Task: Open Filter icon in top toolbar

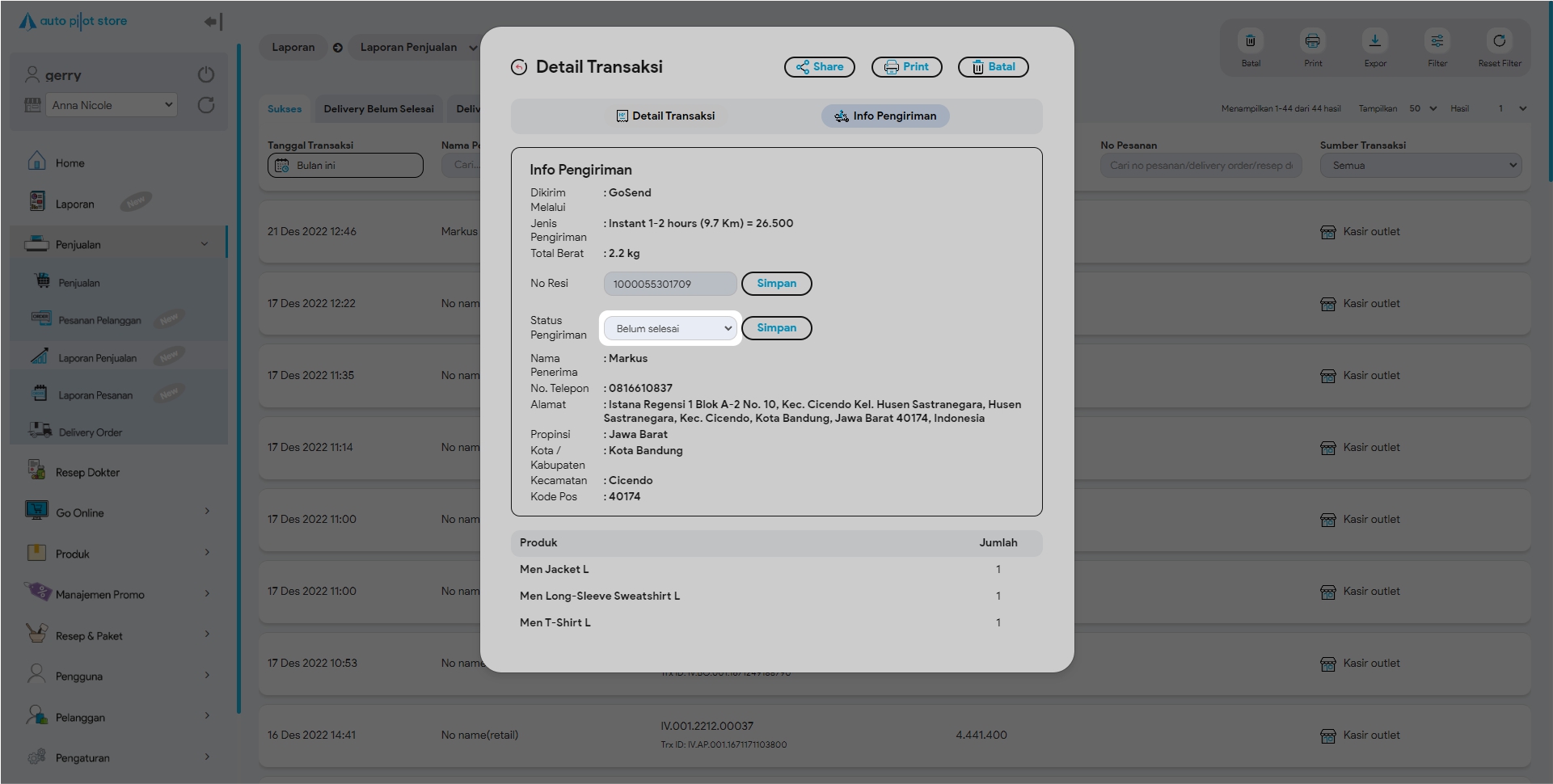Action: (x=1437, y=41)
